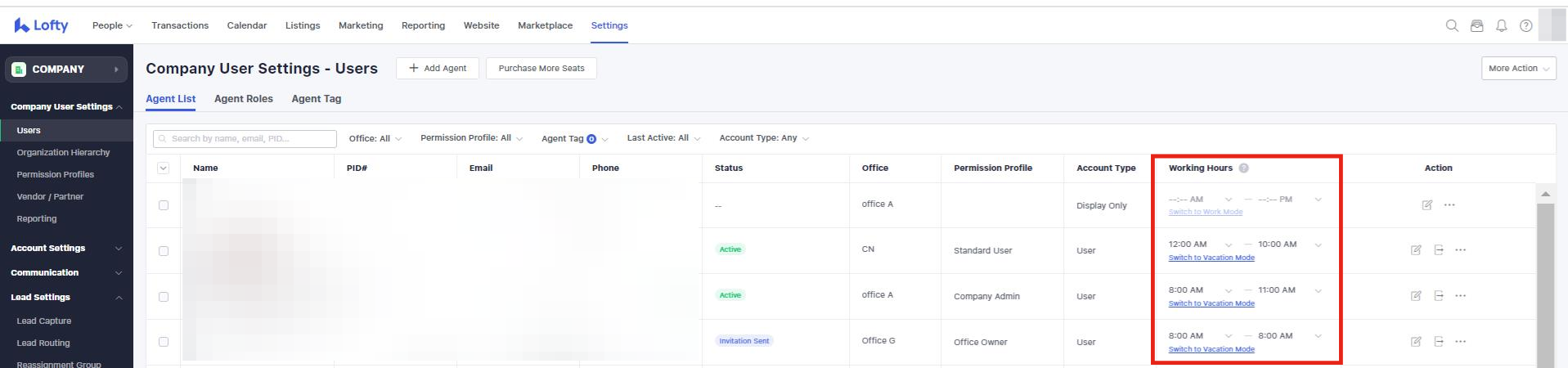Open the inbox tray icon in the top bar

(x=1476, y=25)
